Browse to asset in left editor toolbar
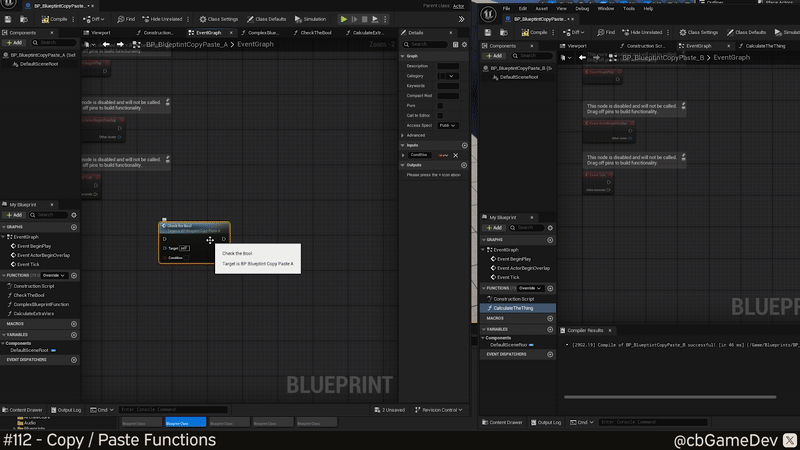Image resolution: width=800 pixels, height=450 pixels. pos(23,19)
